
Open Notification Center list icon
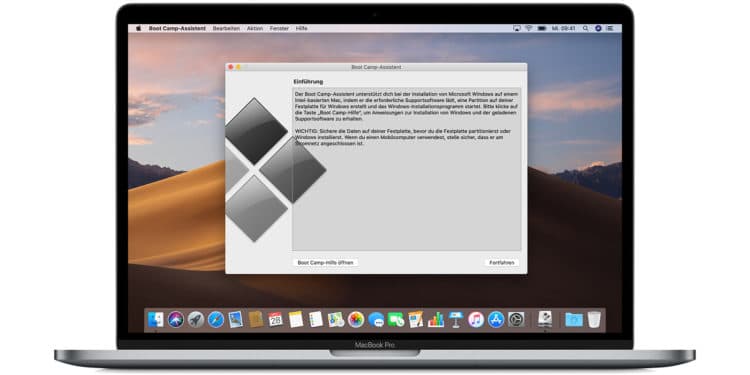pos(611,28)
